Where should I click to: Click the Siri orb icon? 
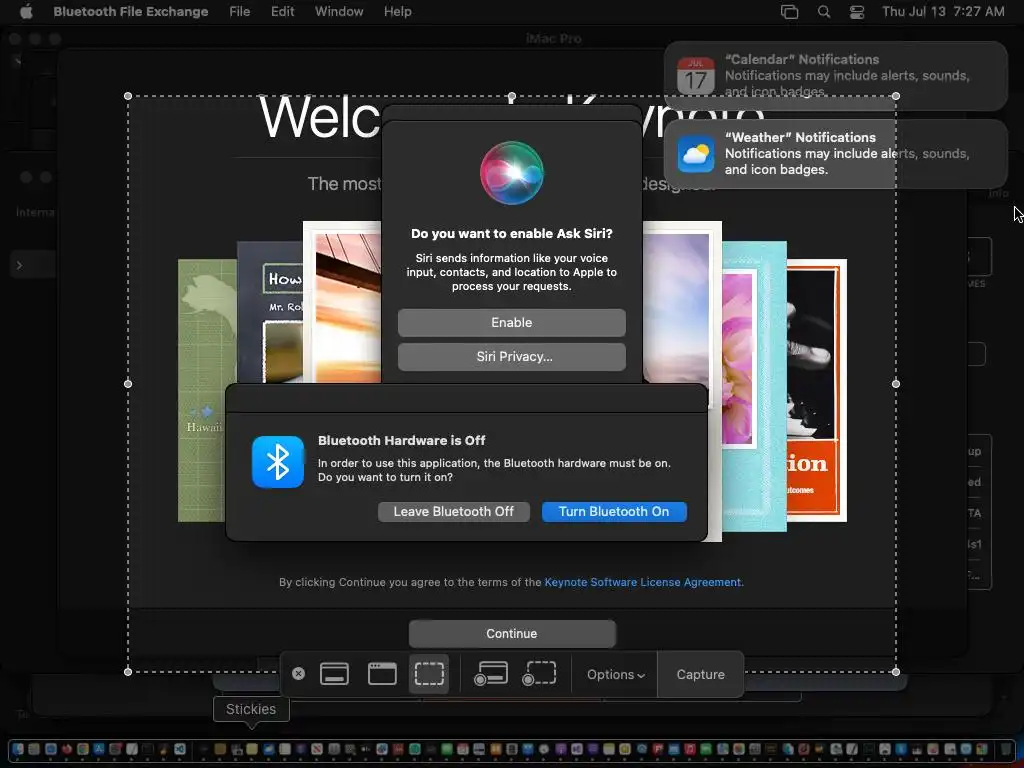tap(511, 173)
